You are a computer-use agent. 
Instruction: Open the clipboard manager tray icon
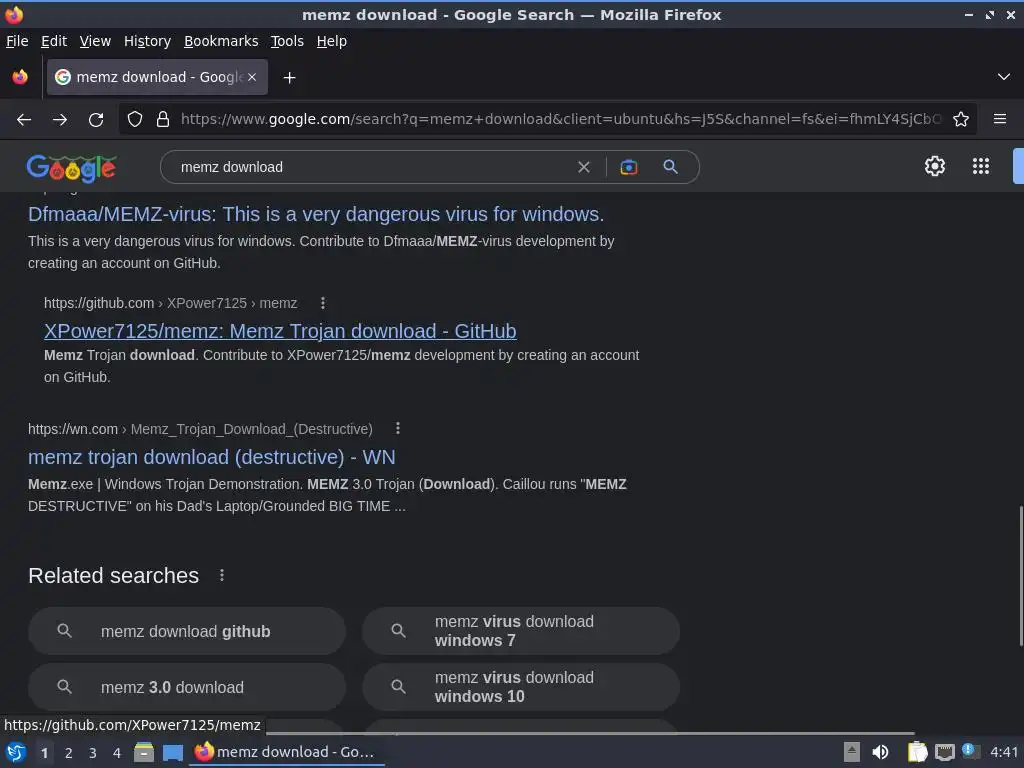[917, 752]
